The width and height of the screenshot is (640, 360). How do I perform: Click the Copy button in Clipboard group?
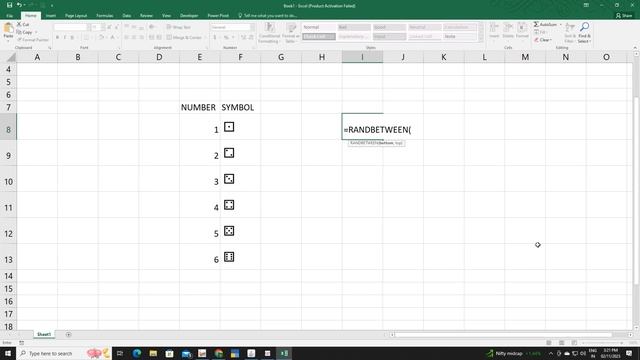click(24, 32)
